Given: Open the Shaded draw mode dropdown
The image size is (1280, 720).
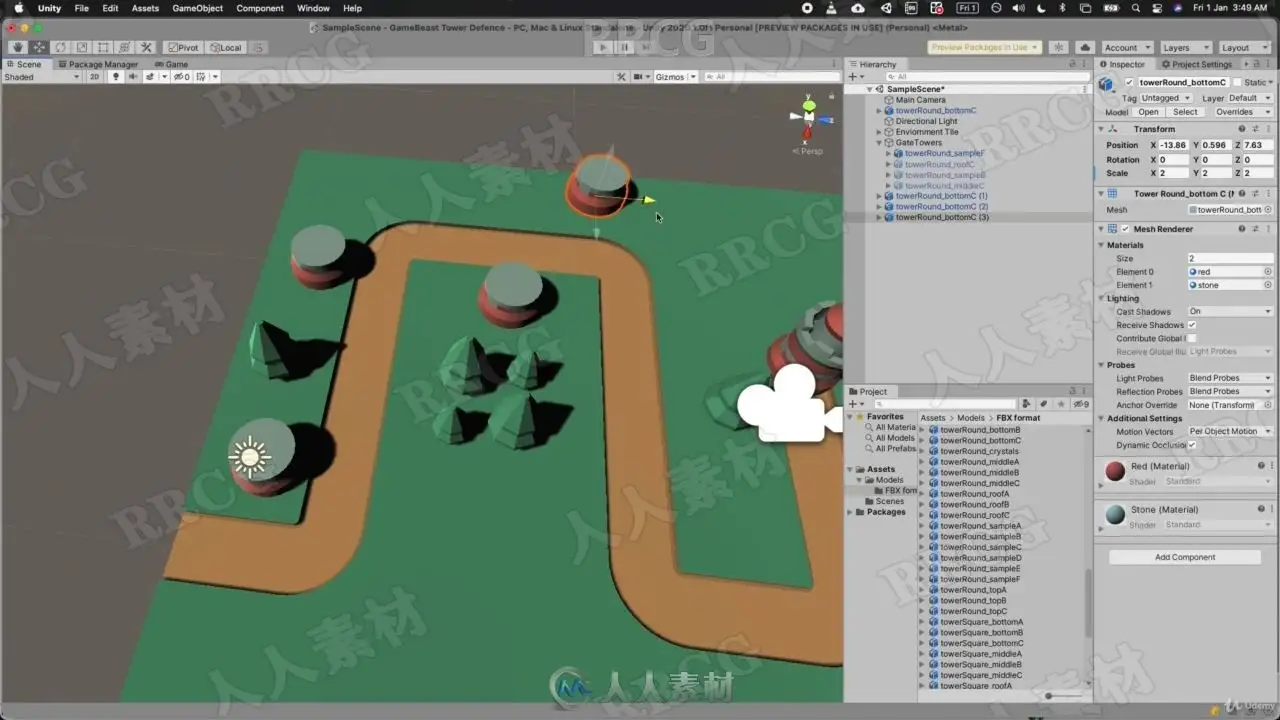Looking at the screenshot, I should coord(41,77).
